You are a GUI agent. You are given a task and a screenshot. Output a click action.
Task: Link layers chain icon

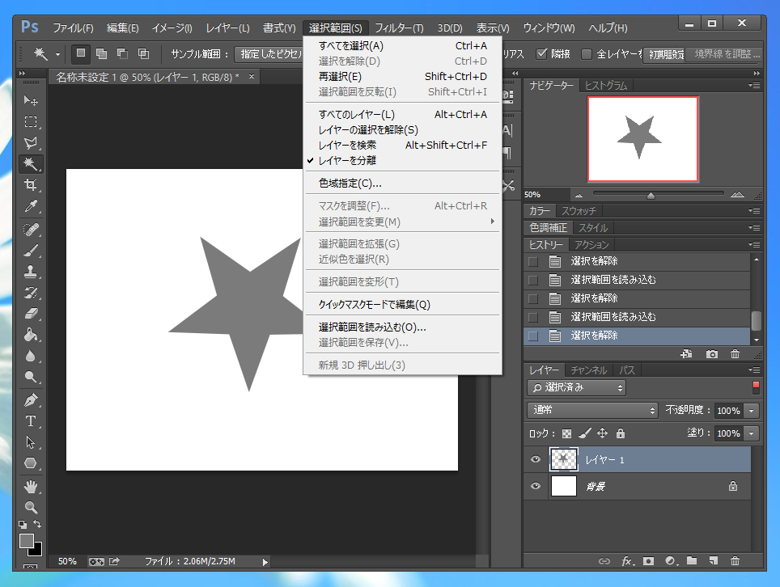(x=604, y=561)
